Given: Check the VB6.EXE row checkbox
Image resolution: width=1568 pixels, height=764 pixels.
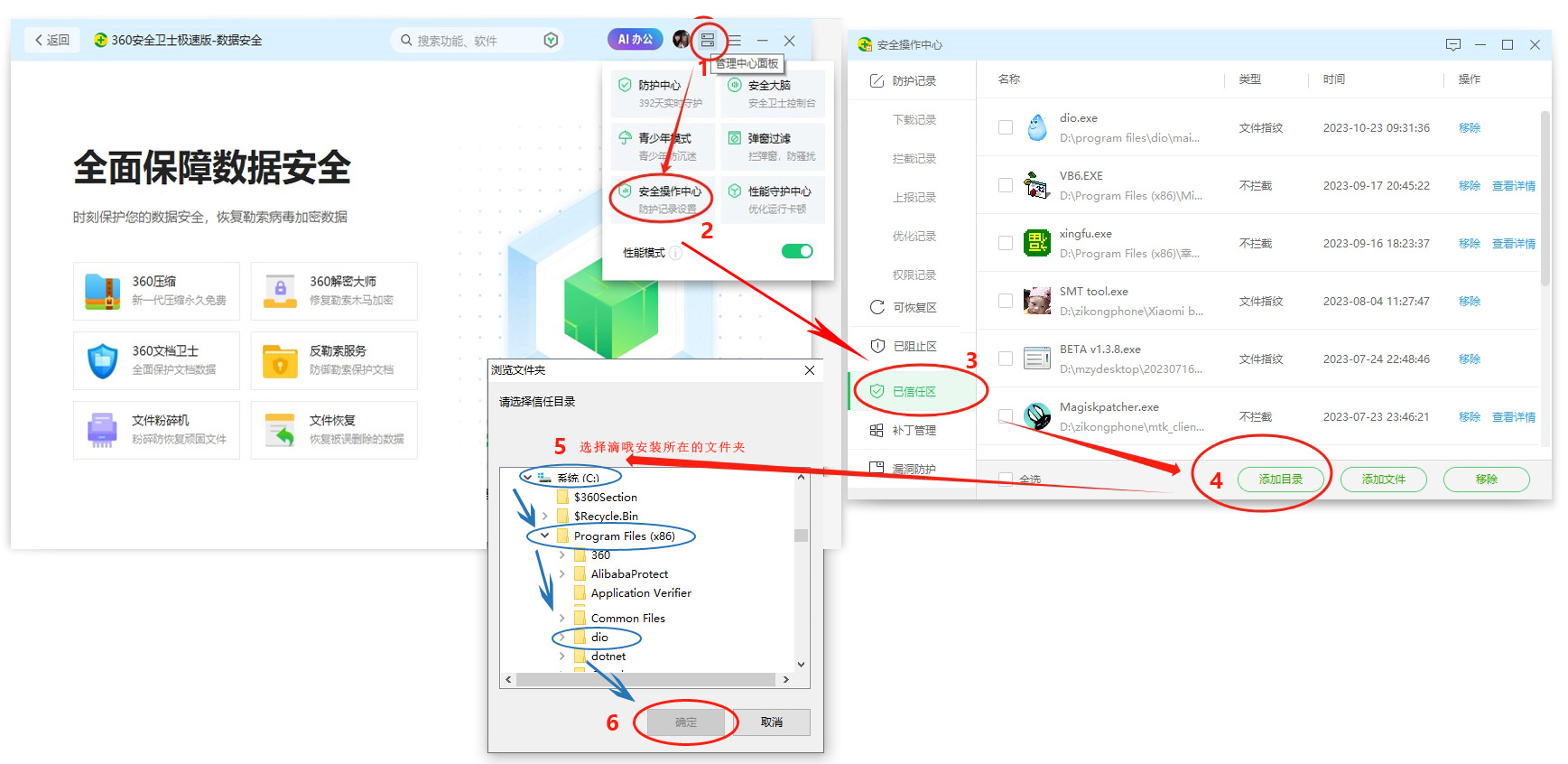Looking at the screenshot, I should click(x=1005, y=185).
